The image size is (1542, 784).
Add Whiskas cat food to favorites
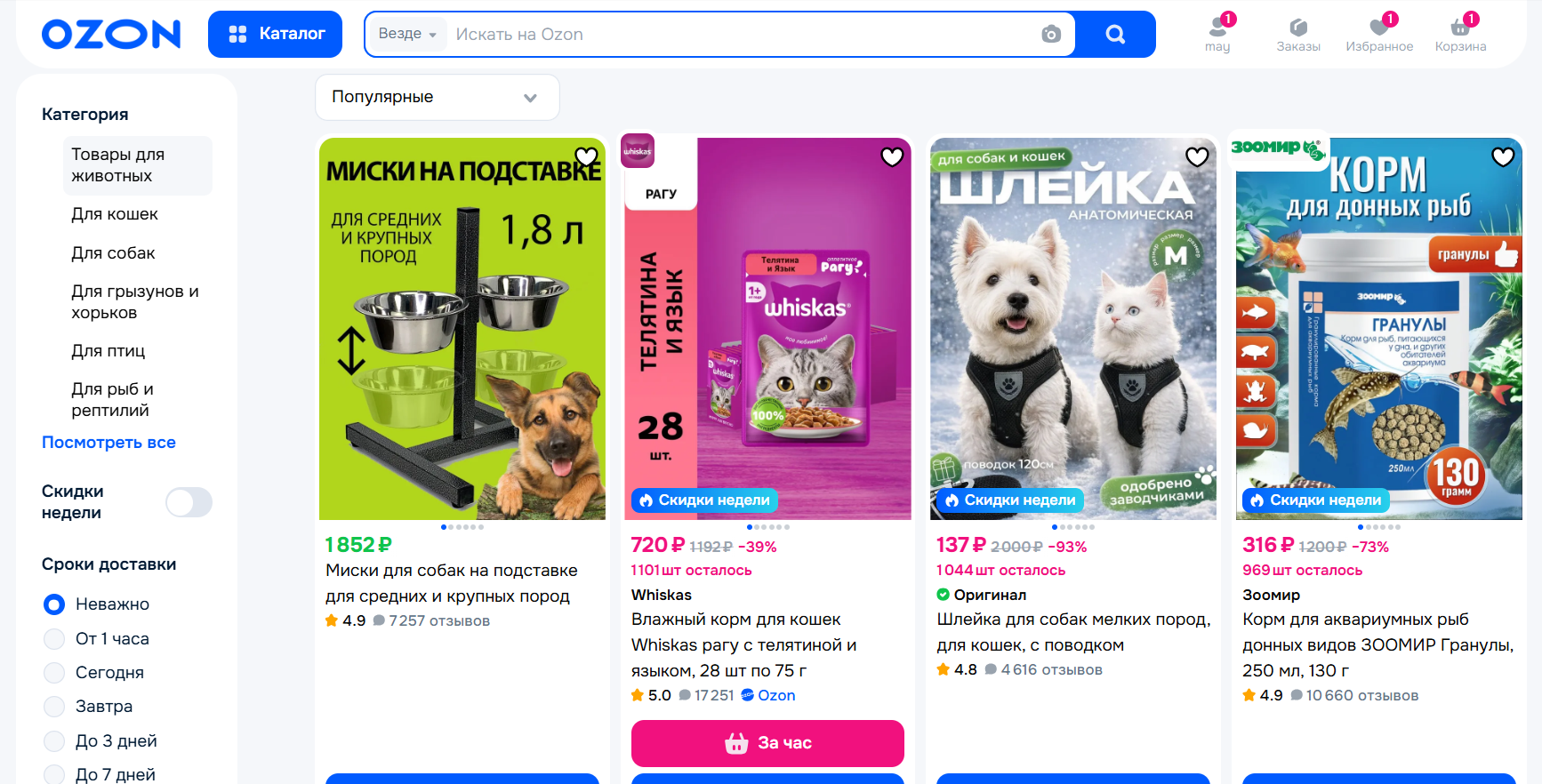pyautogui.click(x=892, y=157)
